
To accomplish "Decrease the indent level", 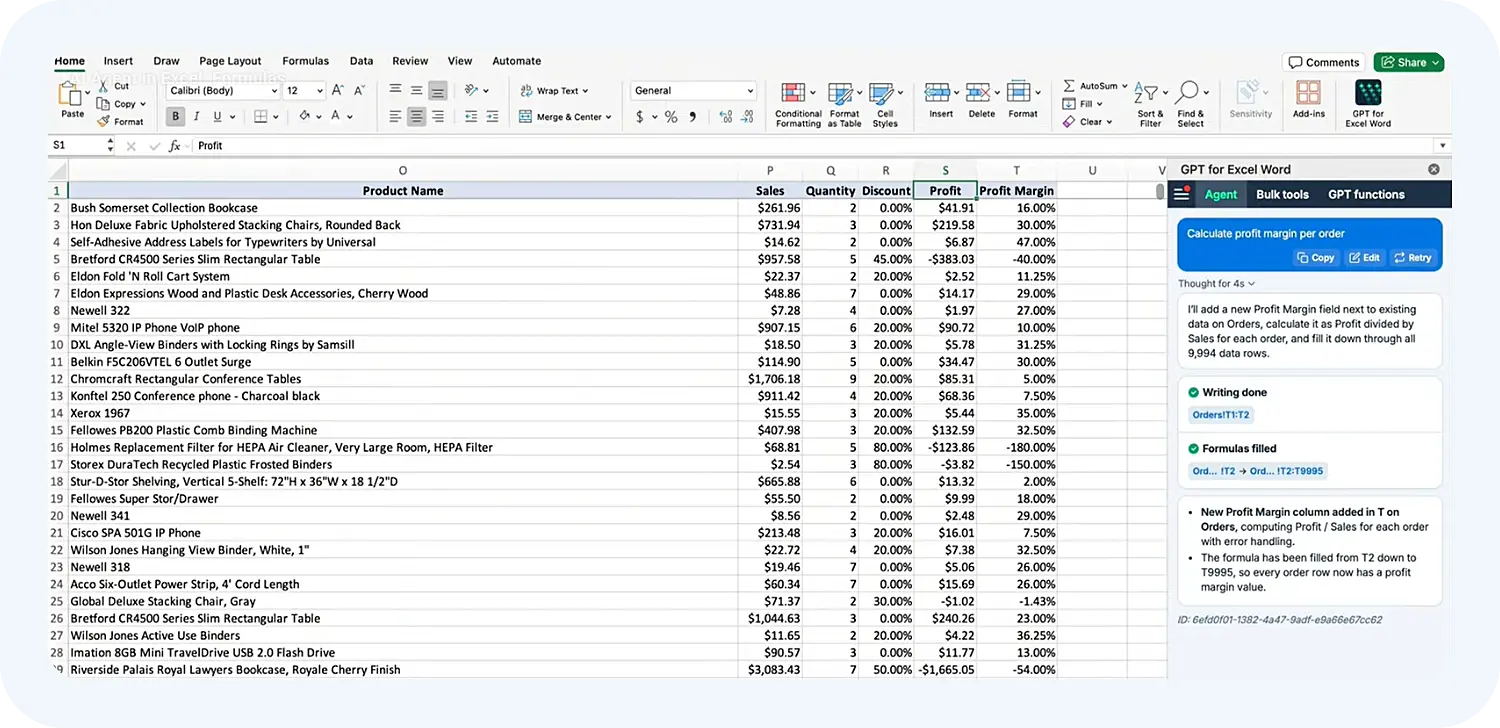I will click(471, 117).
